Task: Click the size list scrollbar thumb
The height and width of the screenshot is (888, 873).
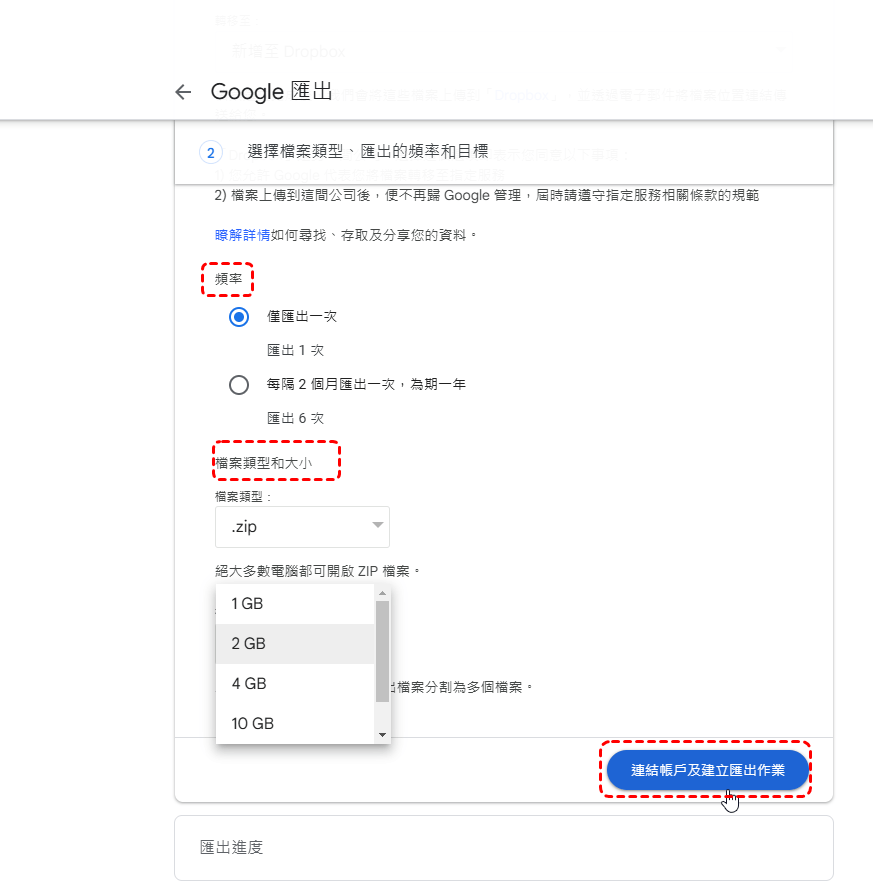Action: point(383,651)
